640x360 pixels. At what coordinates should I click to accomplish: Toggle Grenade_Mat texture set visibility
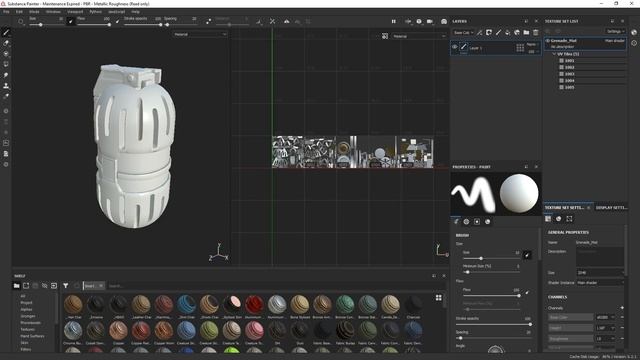548,41
